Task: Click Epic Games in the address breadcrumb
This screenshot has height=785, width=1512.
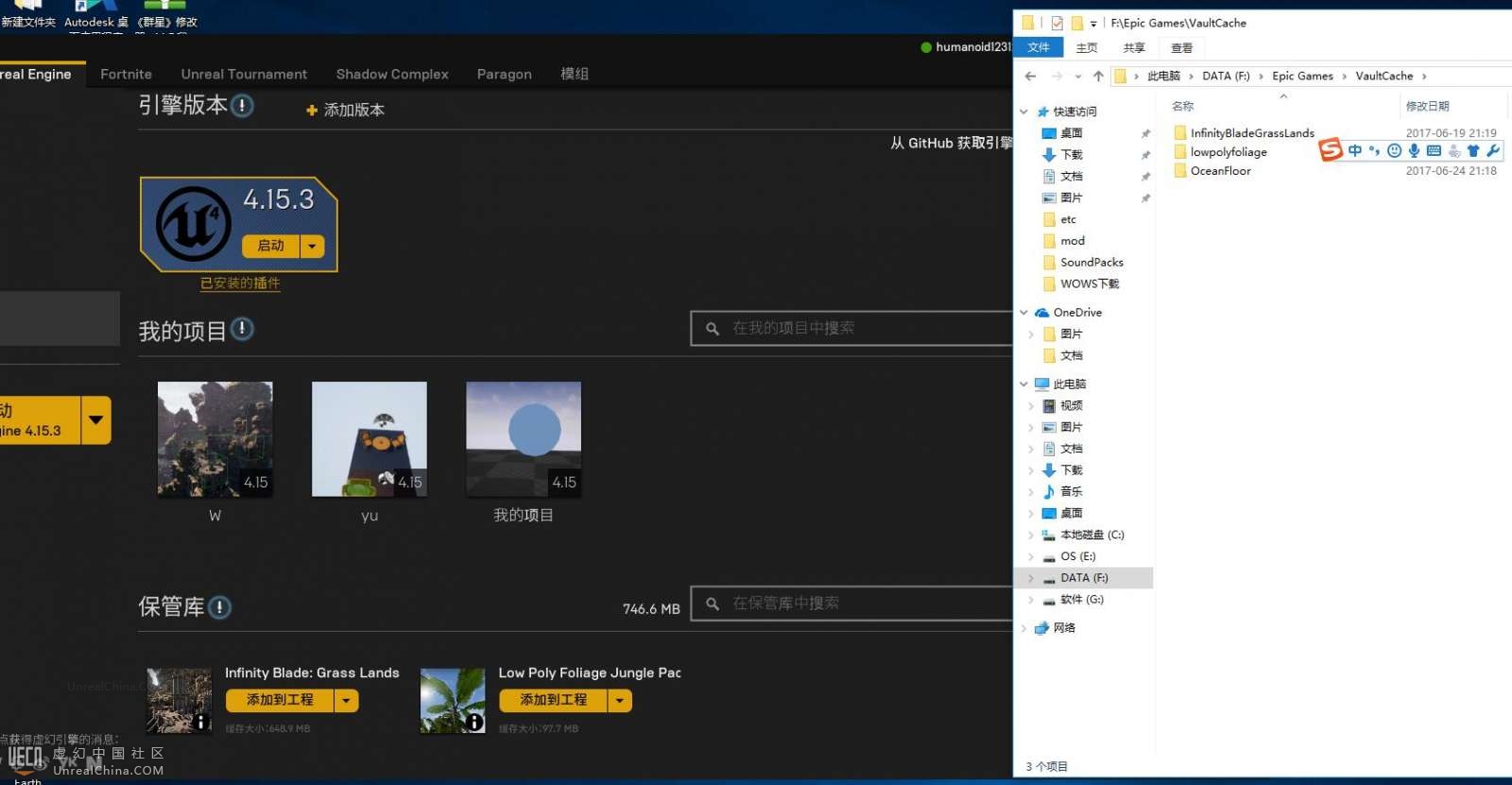Action: click(1302, 77)
